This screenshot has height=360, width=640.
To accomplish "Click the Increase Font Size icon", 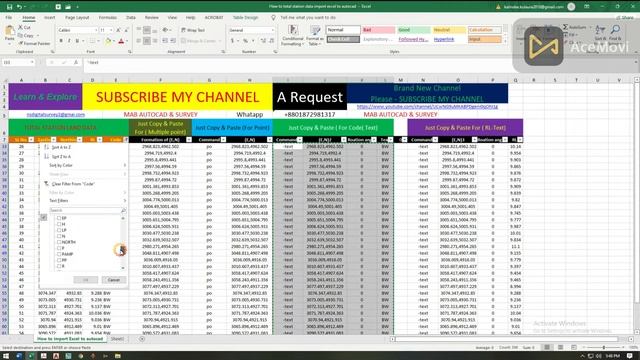I will (x=118, y=30).
